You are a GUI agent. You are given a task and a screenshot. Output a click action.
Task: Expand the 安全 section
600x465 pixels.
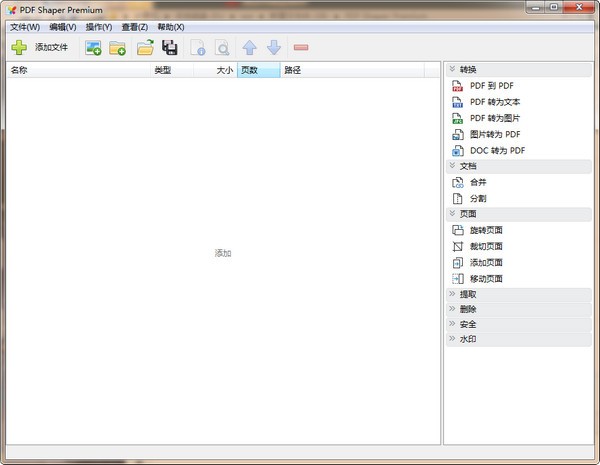point(467,324)
